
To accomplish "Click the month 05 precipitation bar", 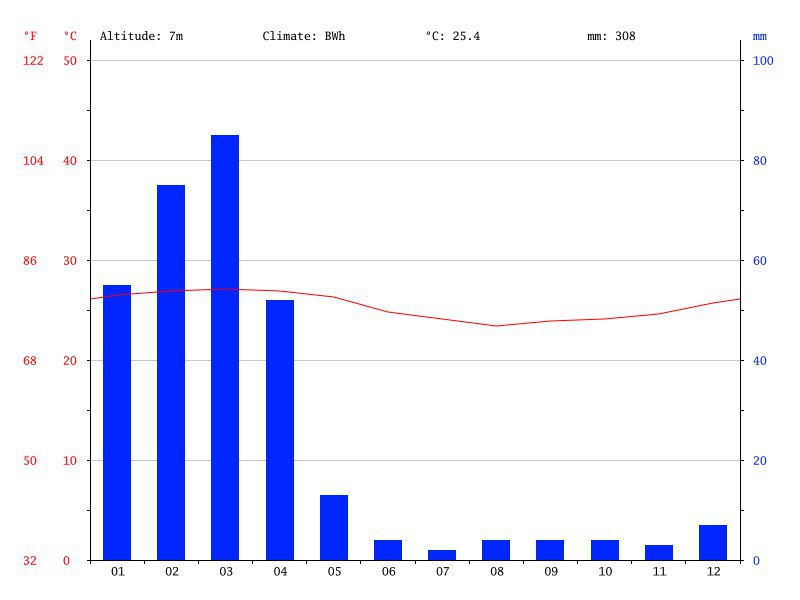I will [x=334, y=528].
